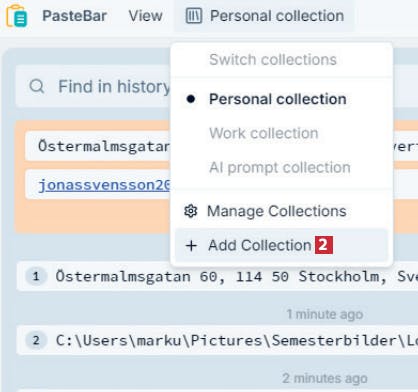Screen dimensions: 418x392
Task: Choose Add Collection entry
Action: coord(281,245)
